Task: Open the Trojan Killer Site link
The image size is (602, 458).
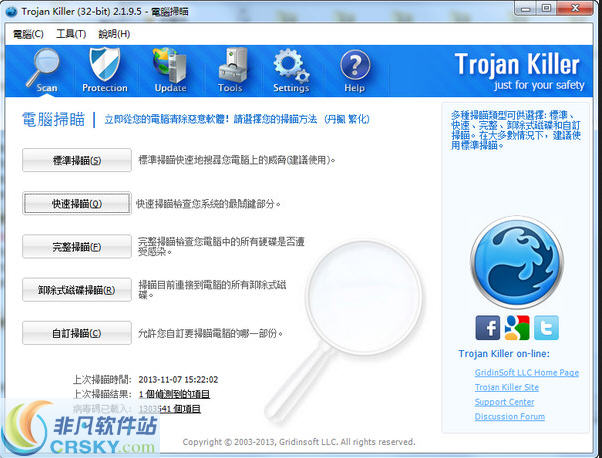Action: [x=506, y=387]
